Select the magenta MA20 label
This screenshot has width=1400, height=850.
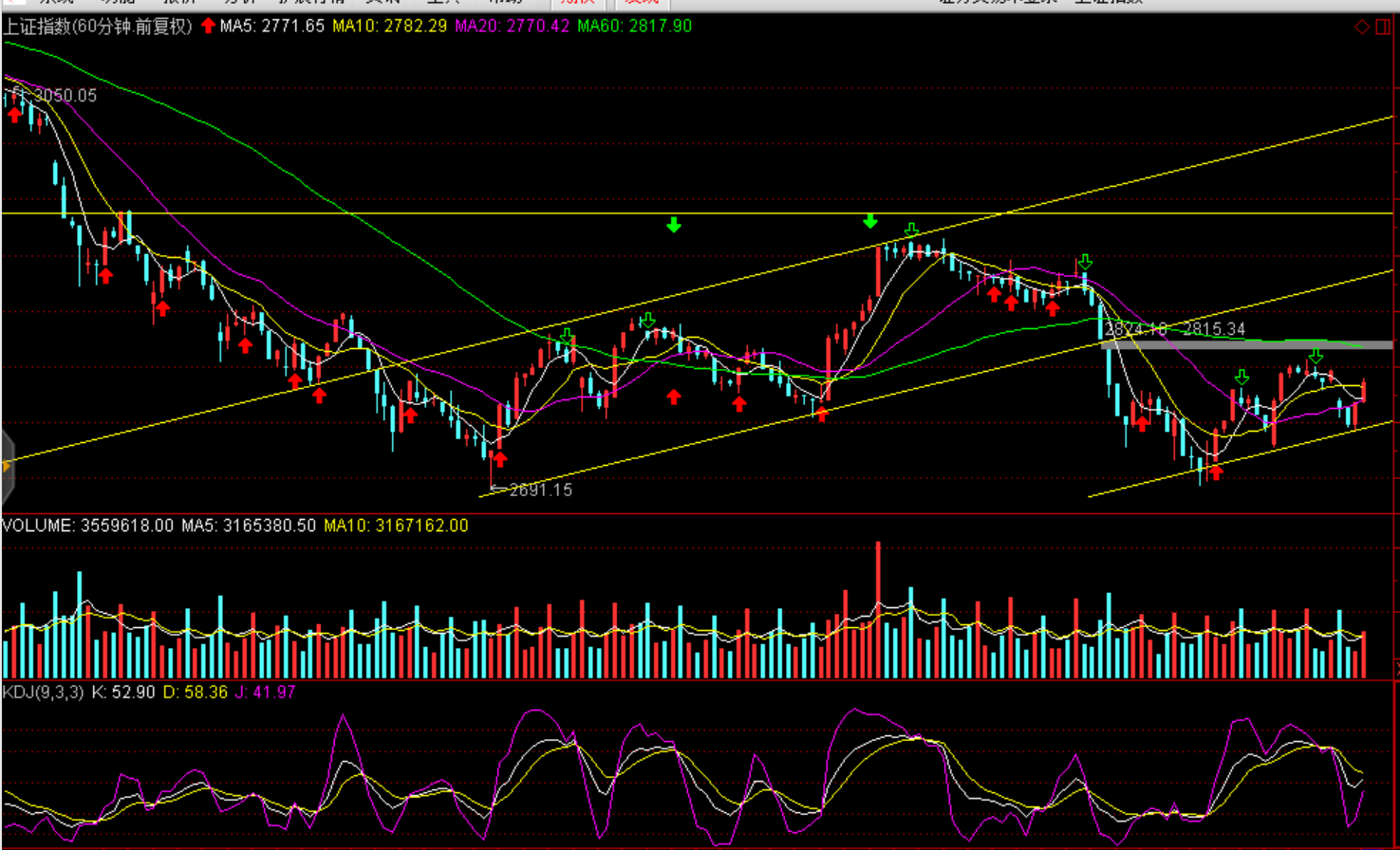point(512,26)
